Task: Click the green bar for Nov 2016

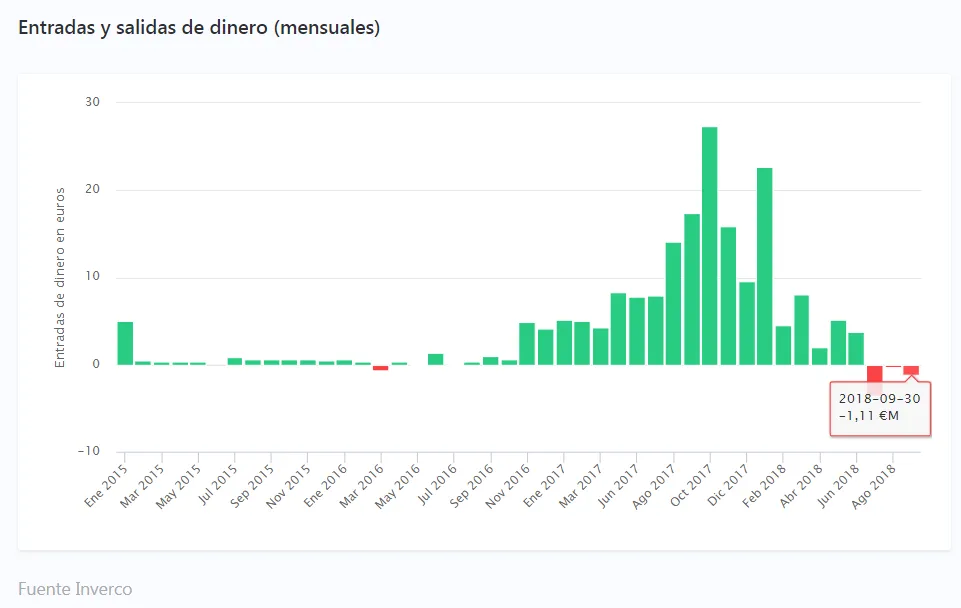Action: pyautogui.click(x=527, y=343)
